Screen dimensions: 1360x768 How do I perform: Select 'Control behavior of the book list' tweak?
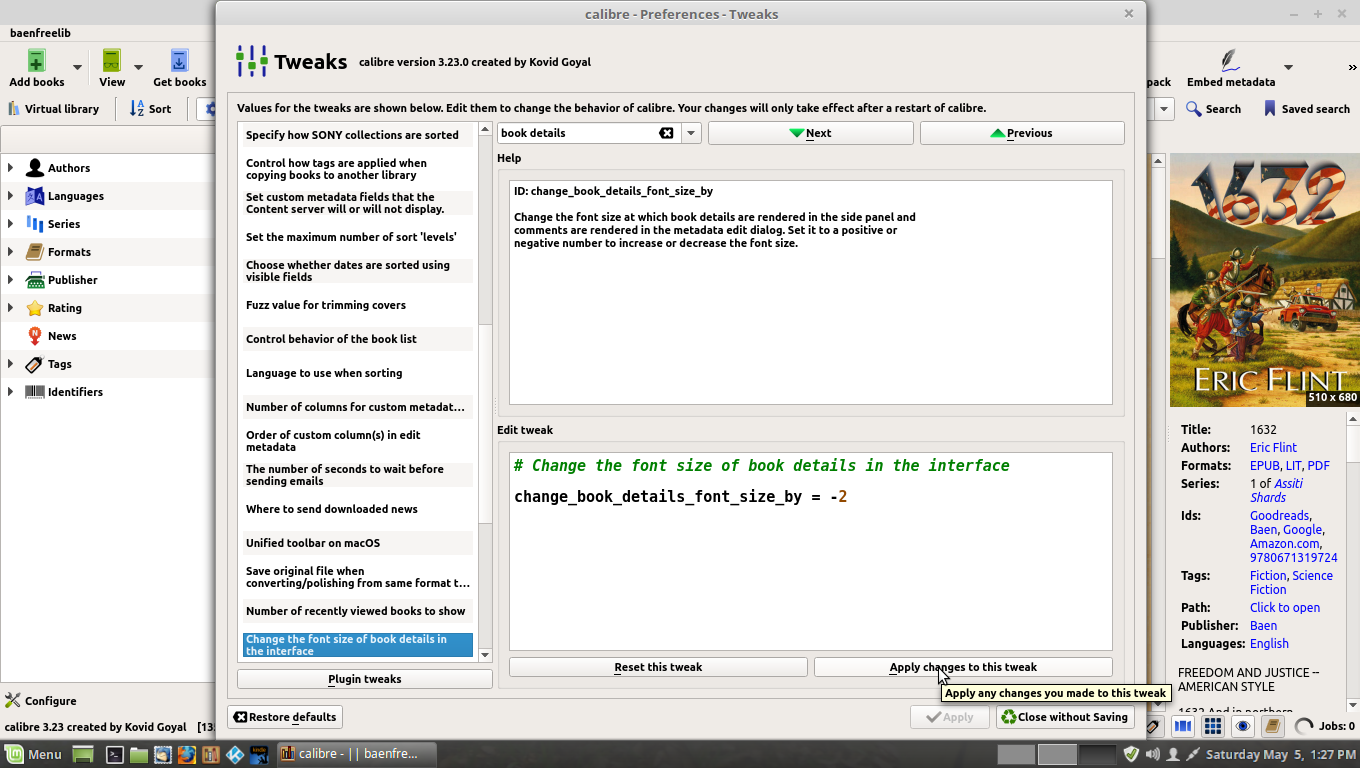tap(358, 339)
